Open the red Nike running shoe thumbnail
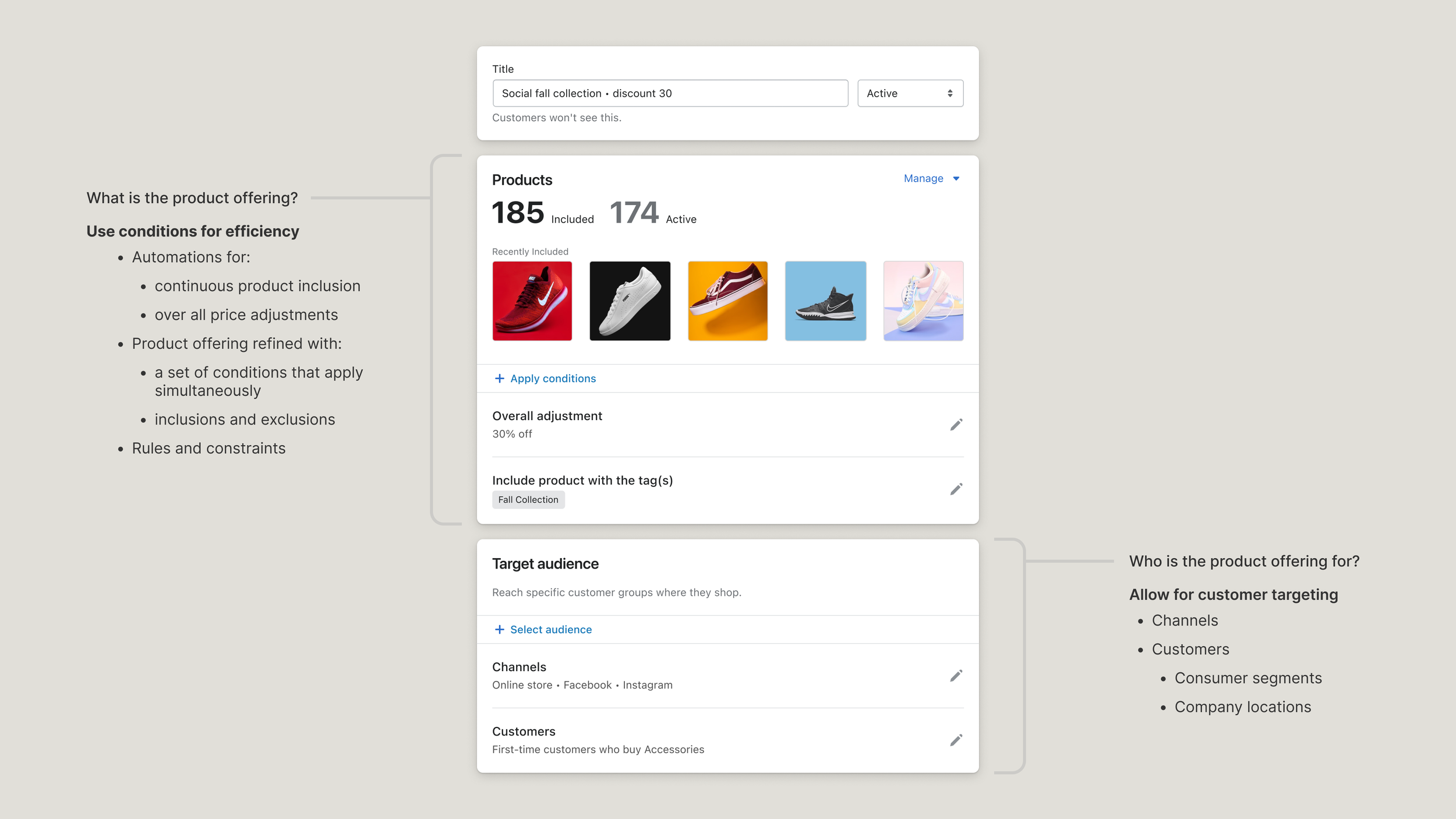 [532, 301]
